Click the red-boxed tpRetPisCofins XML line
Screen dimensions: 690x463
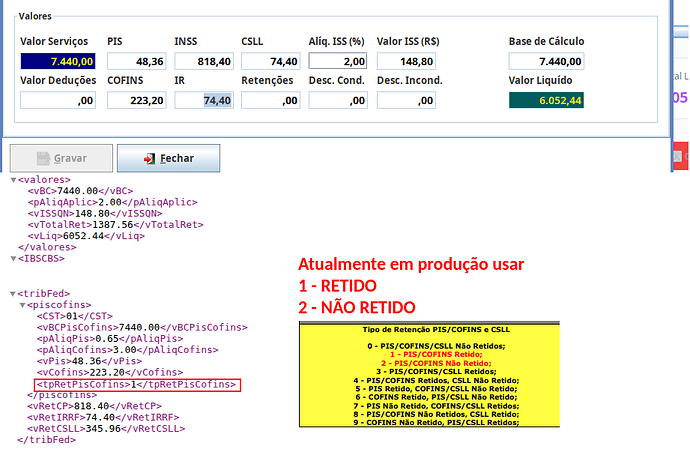(136, 384)
